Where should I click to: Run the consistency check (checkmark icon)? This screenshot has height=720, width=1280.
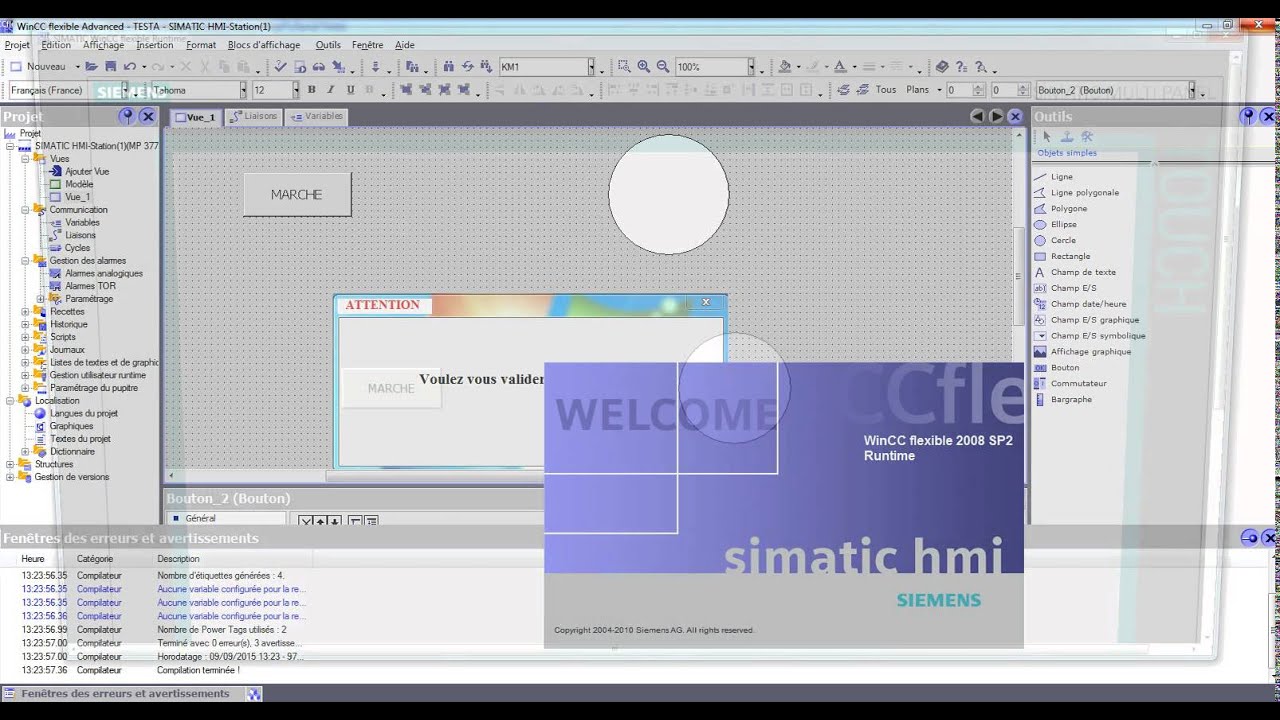coord(280,66)
